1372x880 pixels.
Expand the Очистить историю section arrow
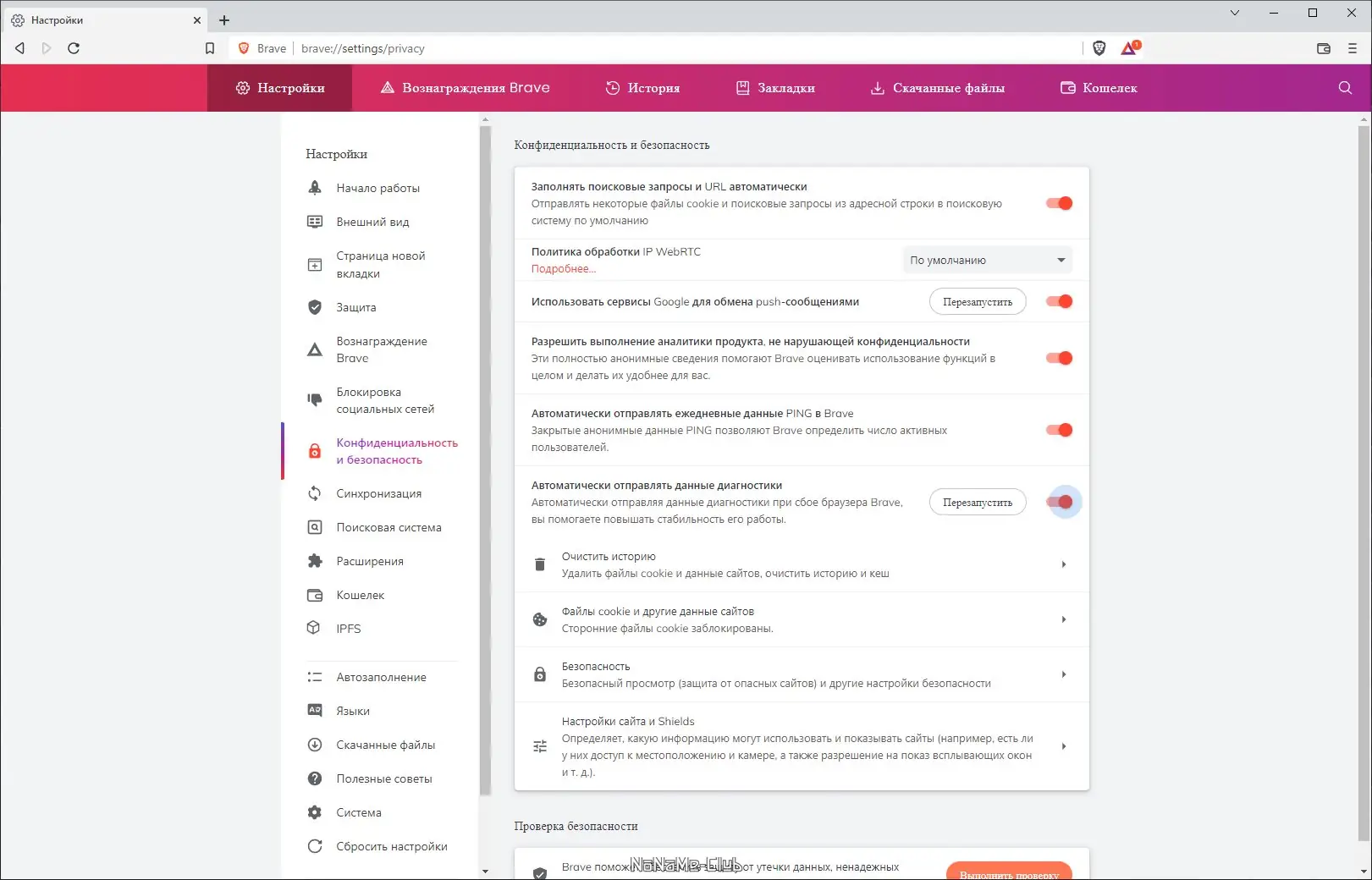(x=1064, y=564)
